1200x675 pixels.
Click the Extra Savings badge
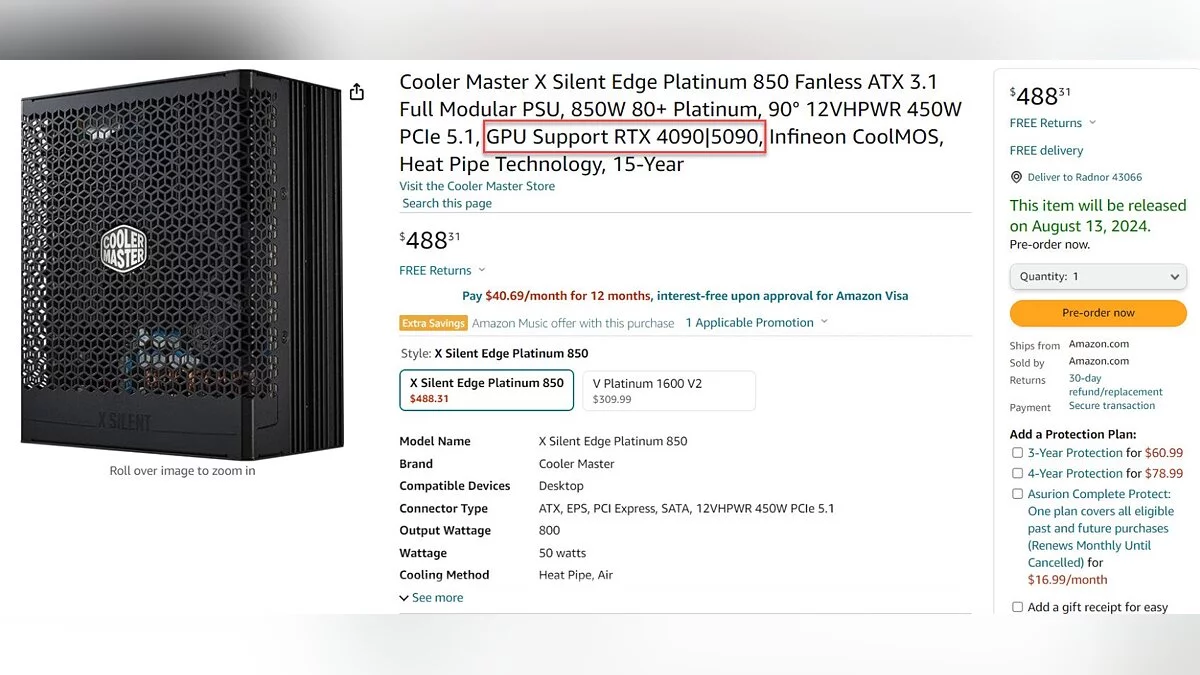tap(433, 323)
